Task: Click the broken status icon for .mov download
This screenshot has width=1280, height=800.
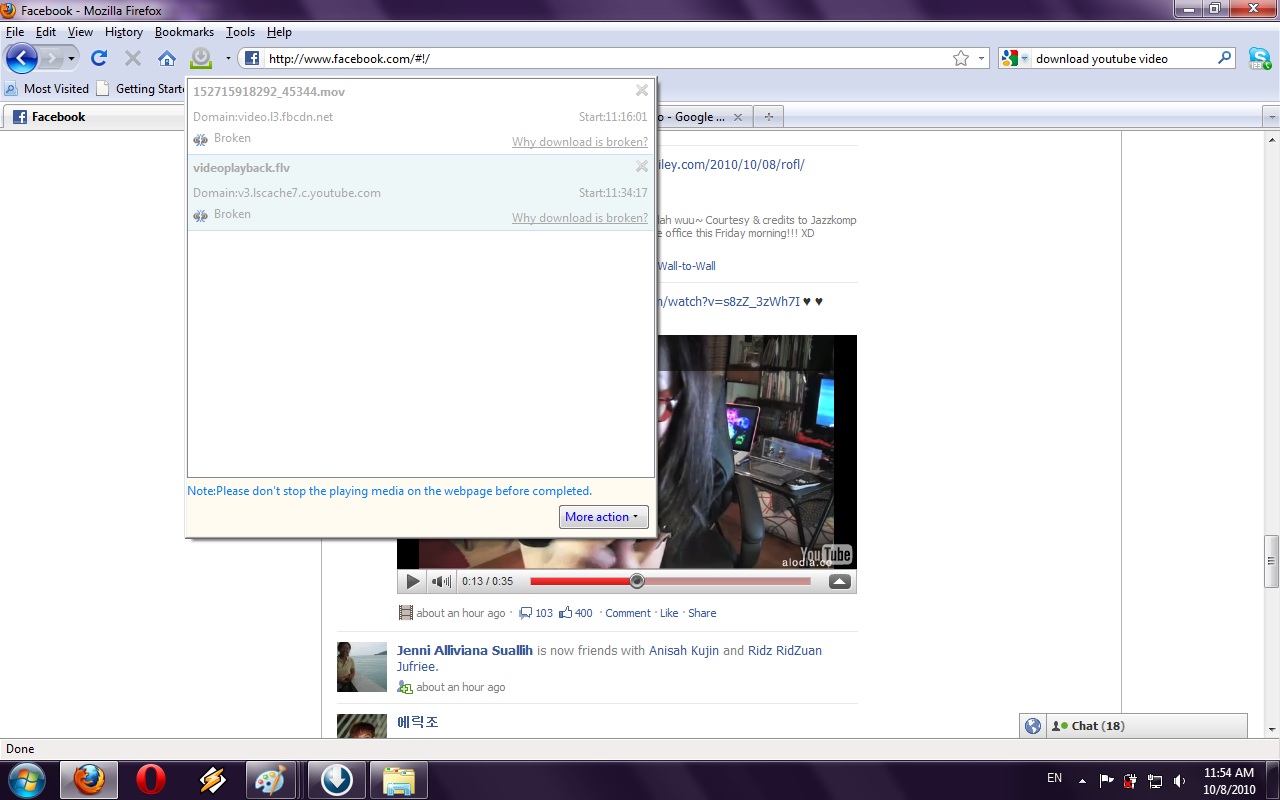Action: pos(201,139)
